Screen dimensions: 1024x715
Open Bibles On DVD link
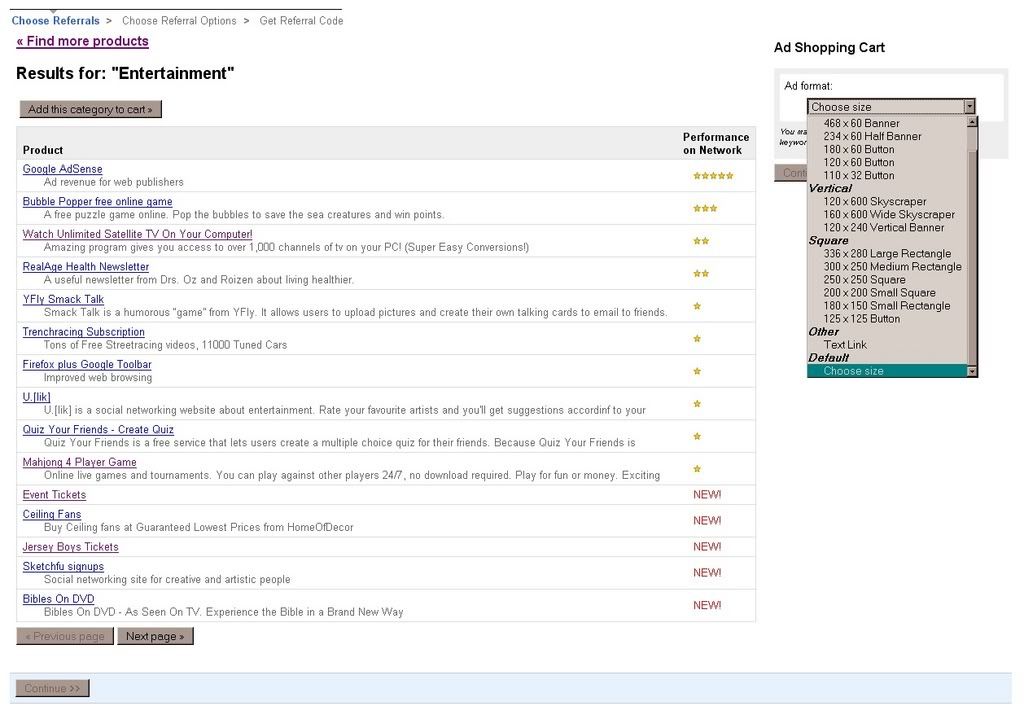58,599
